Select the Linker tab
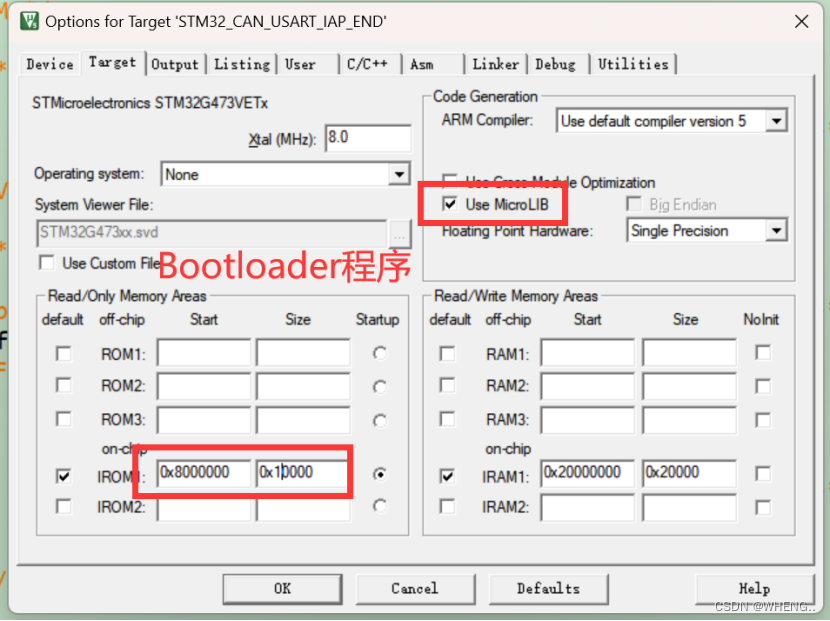 (495, 63)
